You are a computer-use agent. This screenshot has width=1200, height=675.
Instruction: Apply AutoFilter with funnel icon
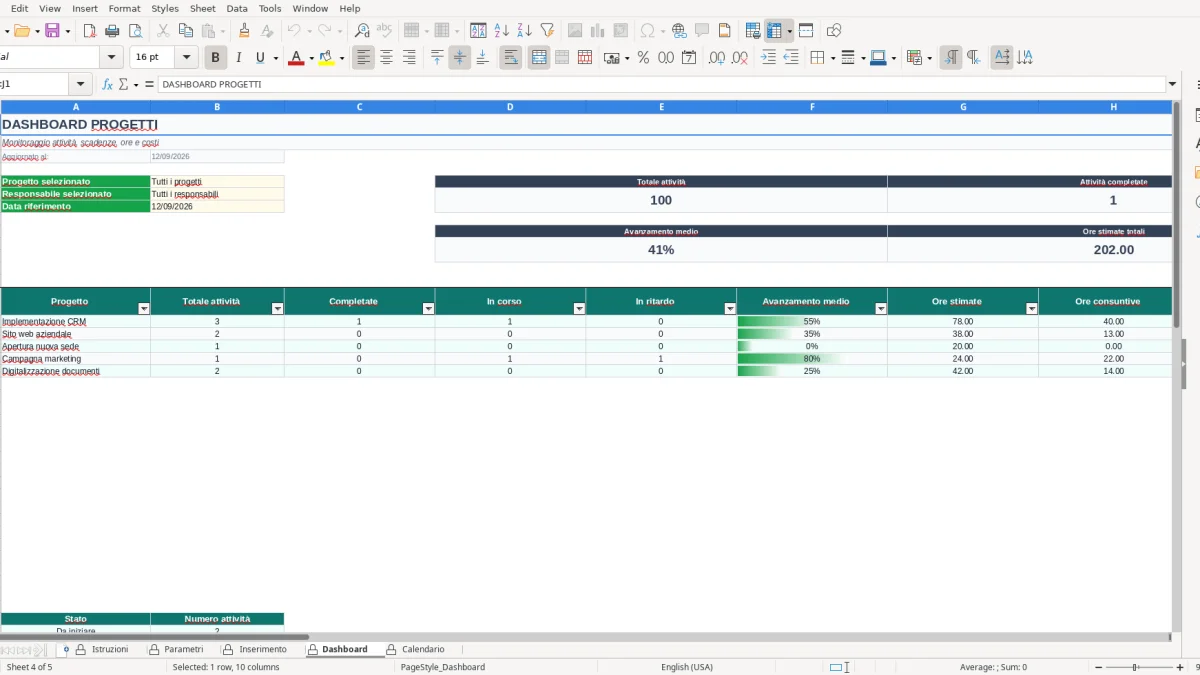tap(547, 31)
